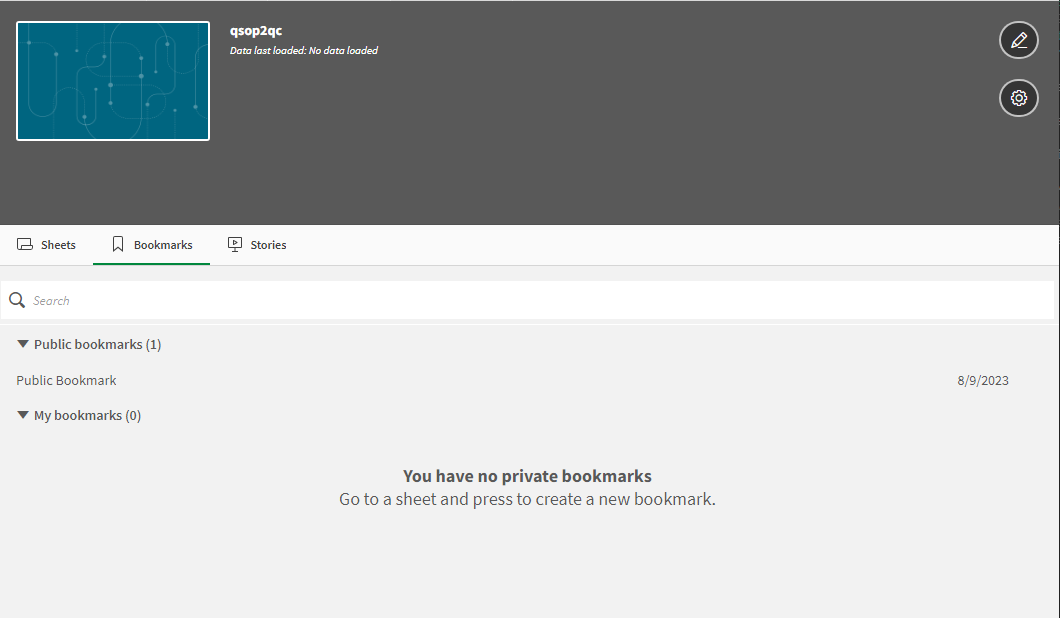Open the Public Bookmark entry
The height and width of the screenshot is (618, 1060).
point(66,381)
